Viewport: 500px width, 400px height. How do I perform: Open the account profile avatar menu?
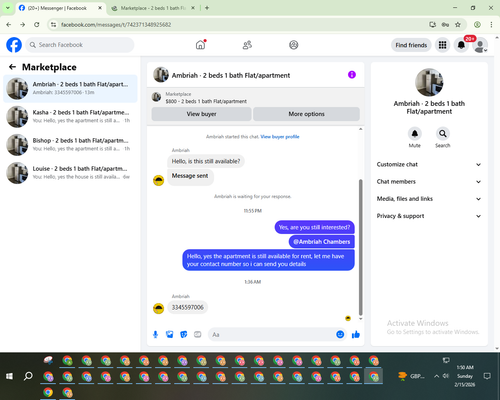click(480, 46)
